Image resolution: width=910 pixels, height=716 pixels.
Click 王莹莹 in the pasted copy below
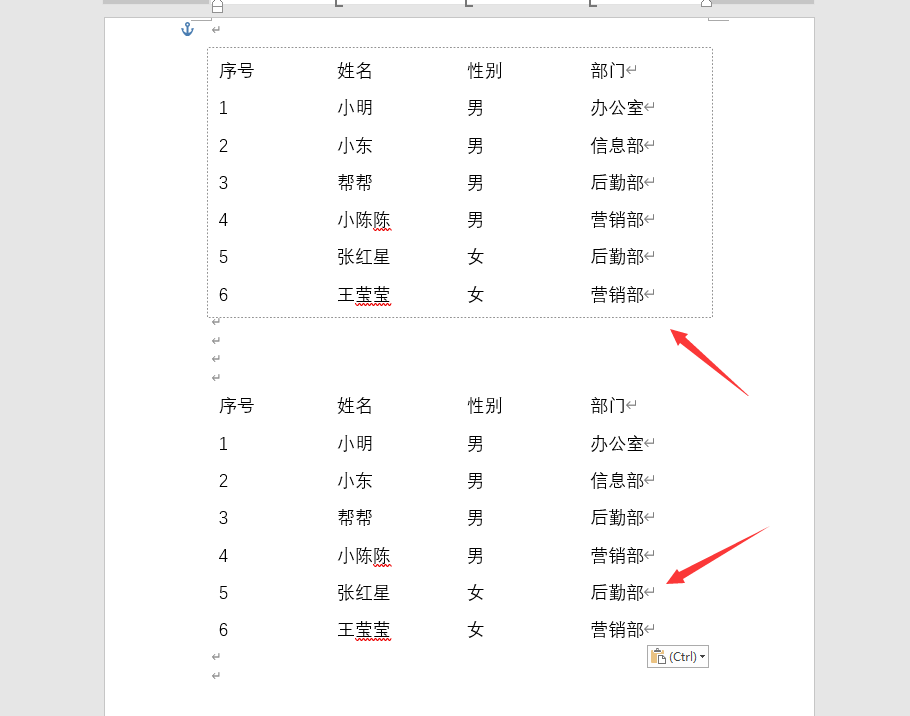pyautogui.click(x=364, y=630)
